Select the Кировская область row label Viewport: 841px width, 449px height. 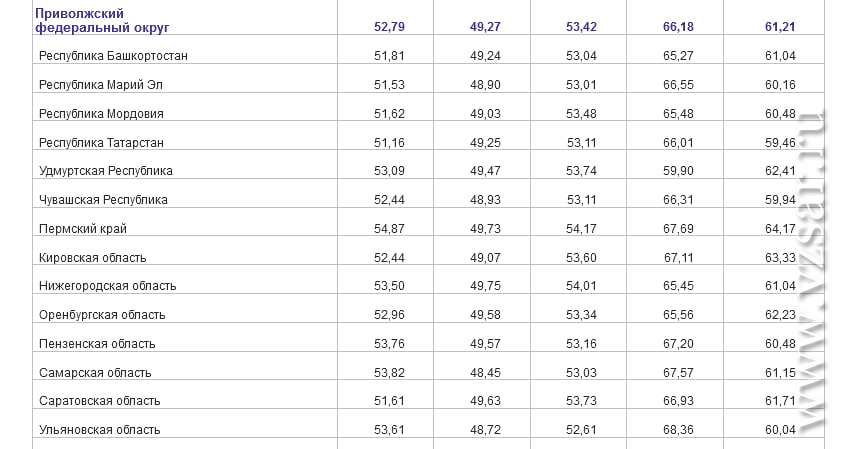(92, 258)
